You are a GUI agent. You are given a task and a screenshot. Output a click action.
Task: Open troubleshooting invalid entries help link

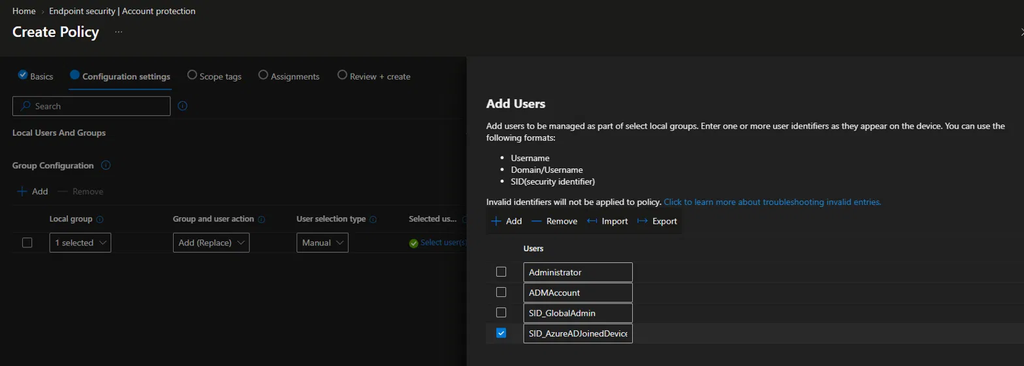coord(773,202)
